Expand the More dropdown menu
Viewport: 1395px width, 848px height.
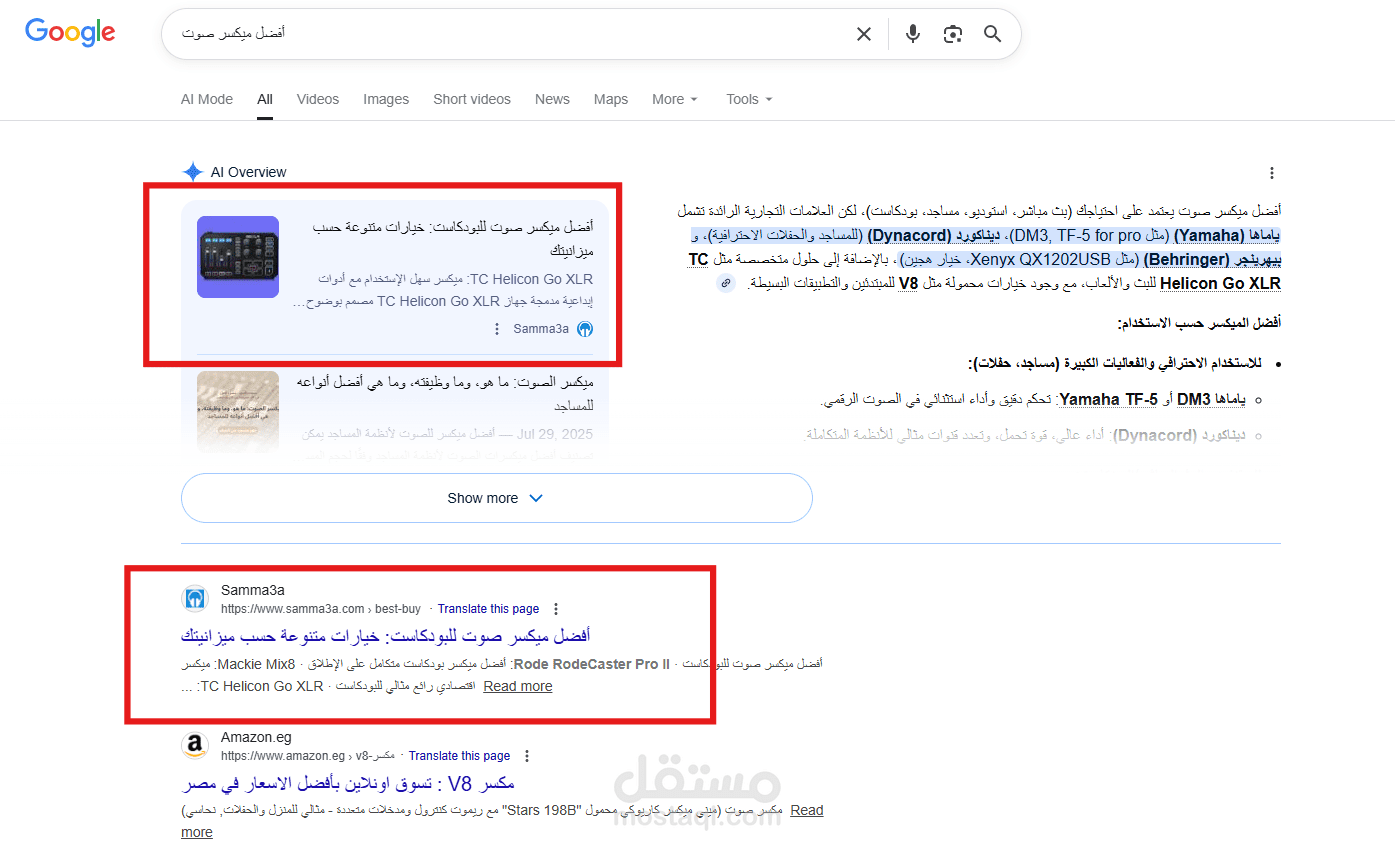point(675,99)
